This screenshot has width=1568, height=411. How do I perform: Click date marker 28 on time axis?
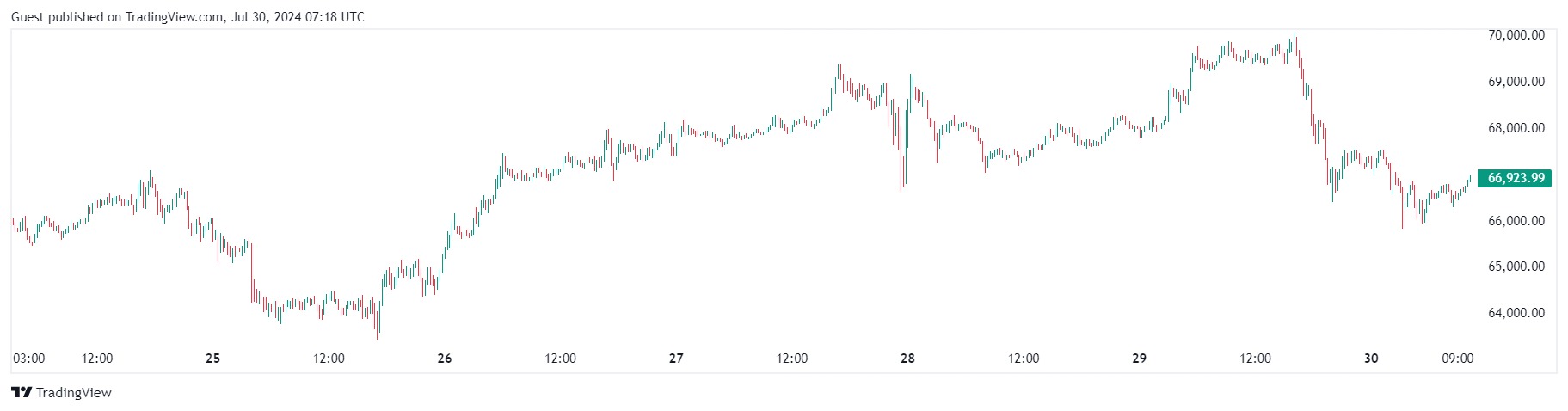907,359
